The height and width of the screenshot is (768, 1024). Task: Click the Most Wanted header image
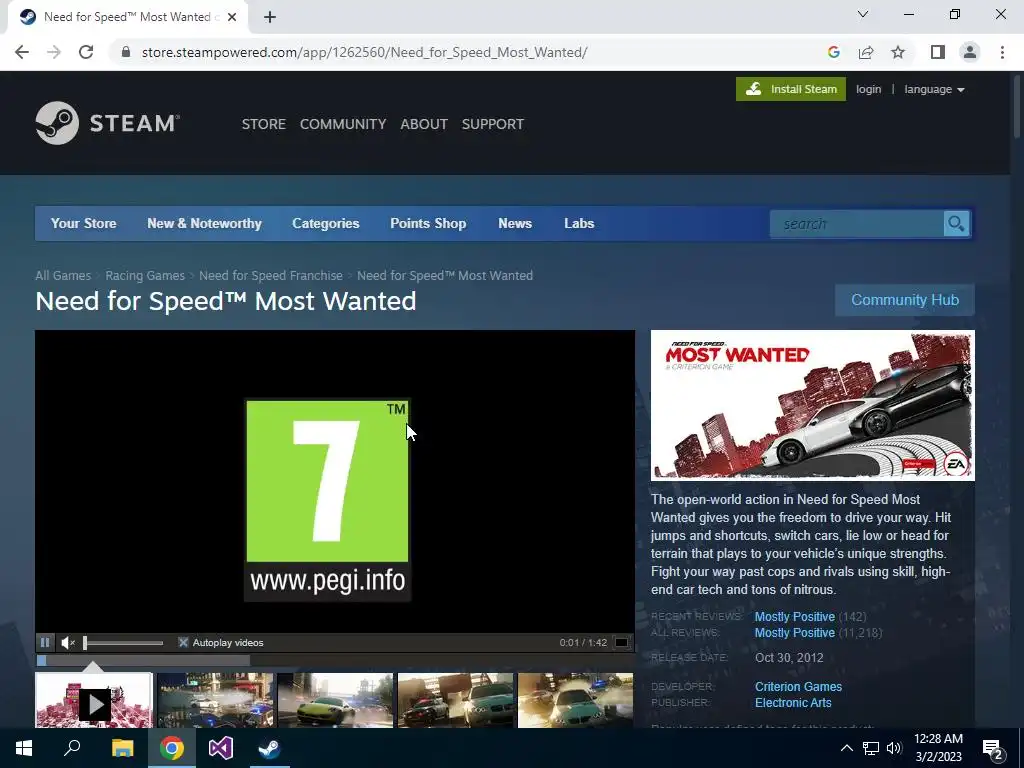tap(812, 406)
